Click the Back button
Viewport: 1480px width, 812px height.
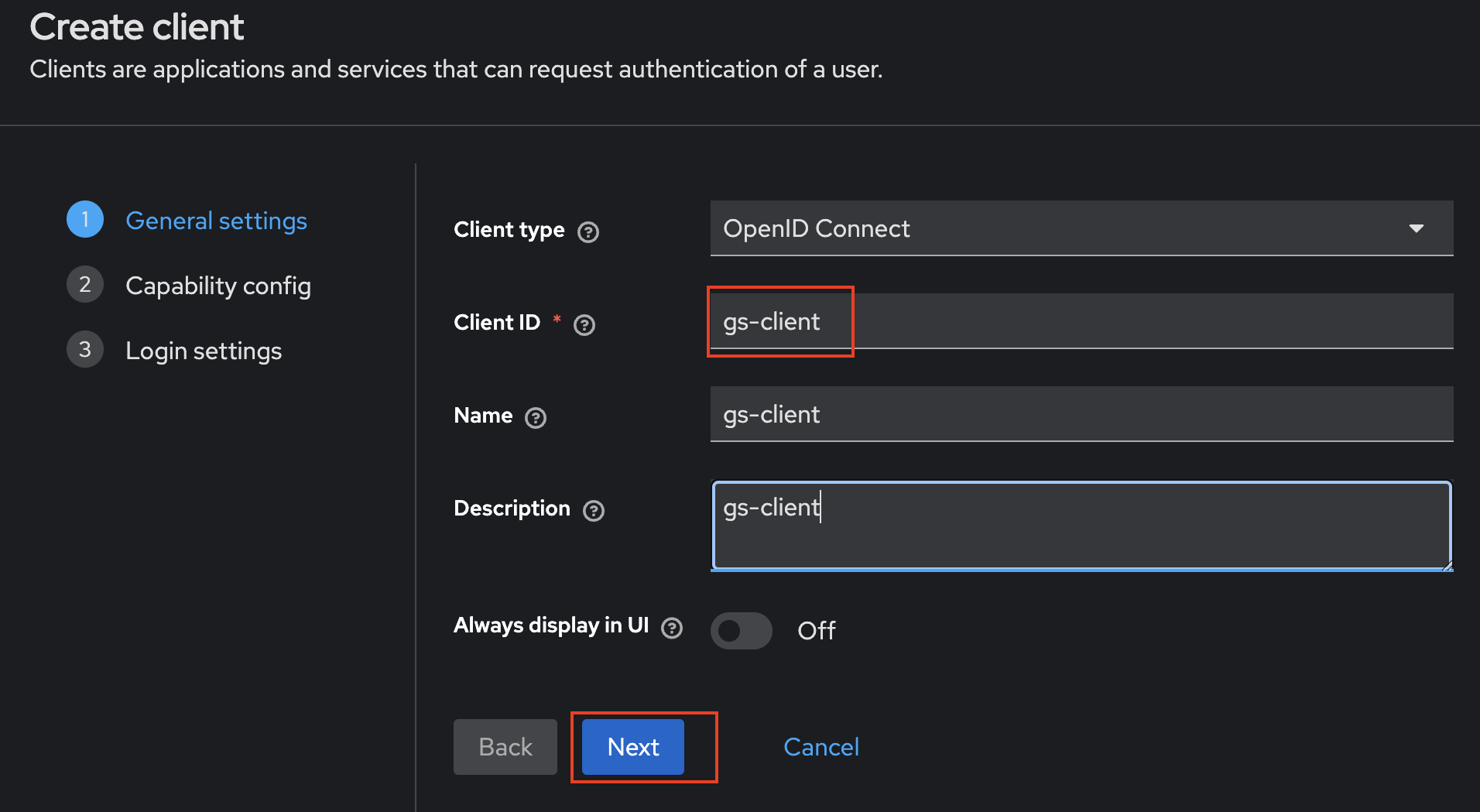pos(505,747)
